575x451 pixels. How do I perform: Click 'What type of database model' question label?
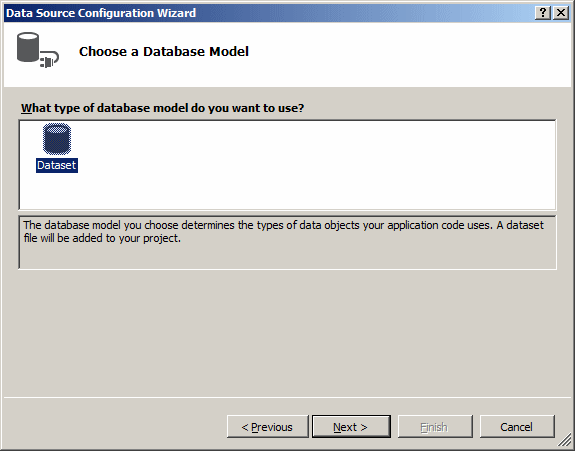(x=162, y=108)
